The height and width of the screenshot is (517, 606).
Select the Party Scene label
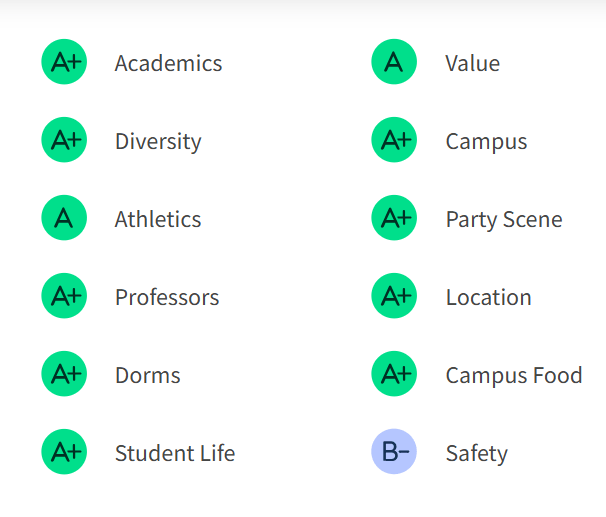(x=504, y=219)
